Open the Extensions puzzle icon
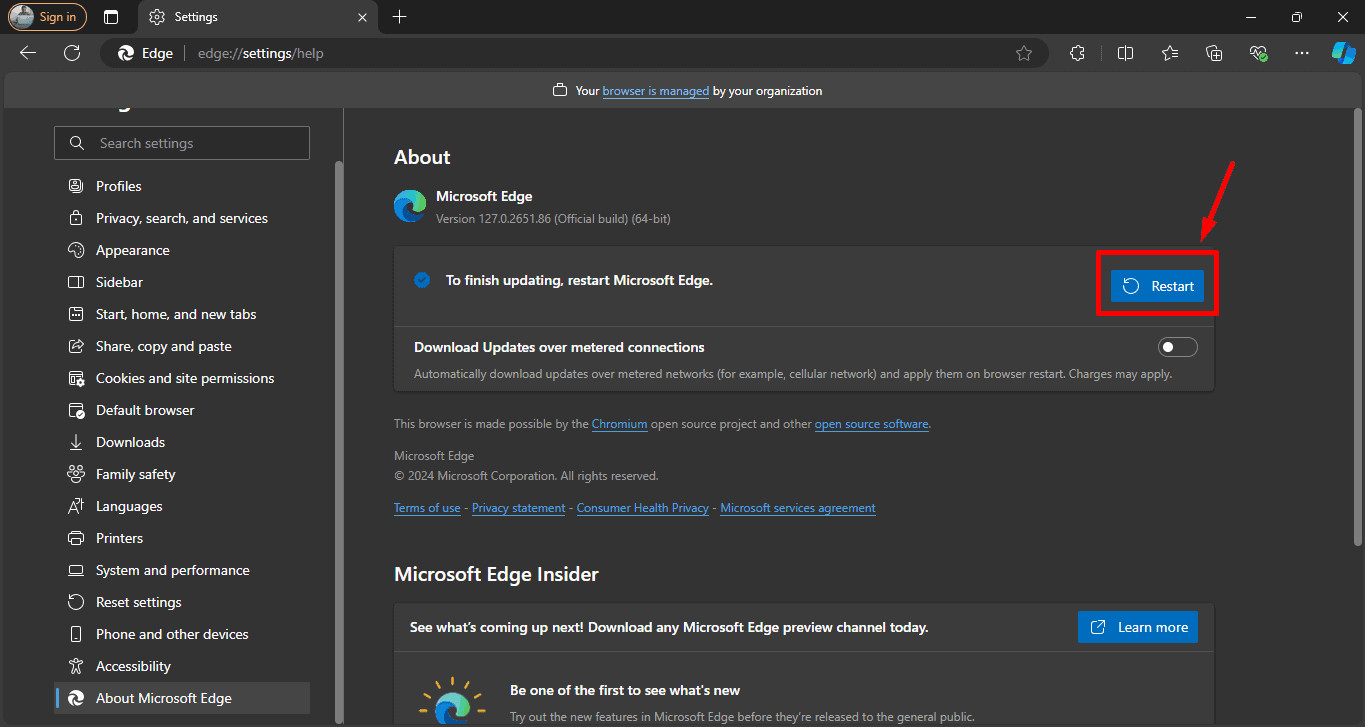1365x727 pixels. (1077, 53)
